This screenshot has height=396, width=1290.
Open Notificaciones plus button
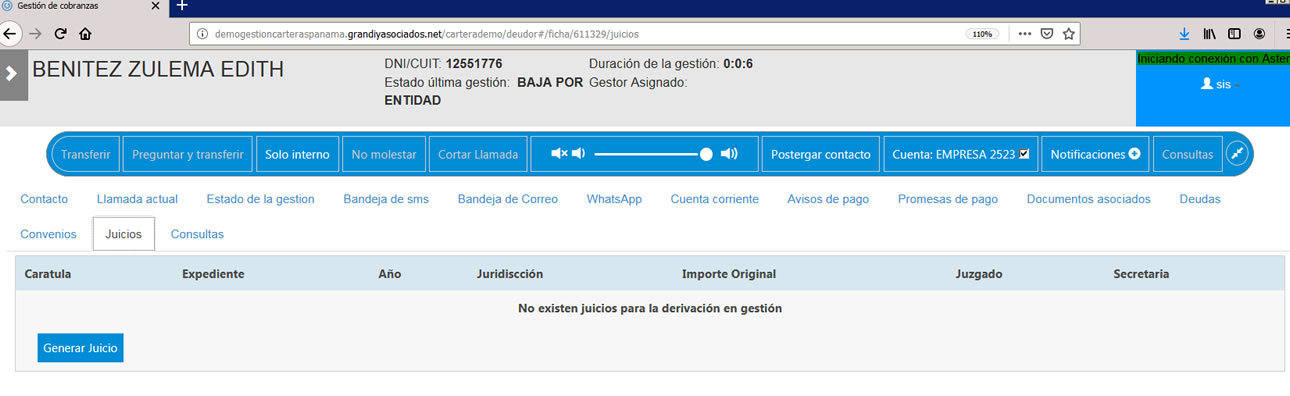pyautogui.click(x=1095, y=155)
